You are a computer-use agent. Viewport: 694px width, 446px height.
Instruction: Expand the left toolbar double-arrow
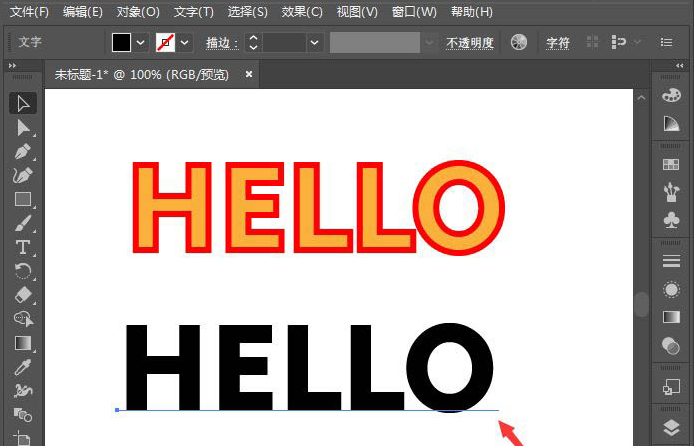(x=12, y=65)
